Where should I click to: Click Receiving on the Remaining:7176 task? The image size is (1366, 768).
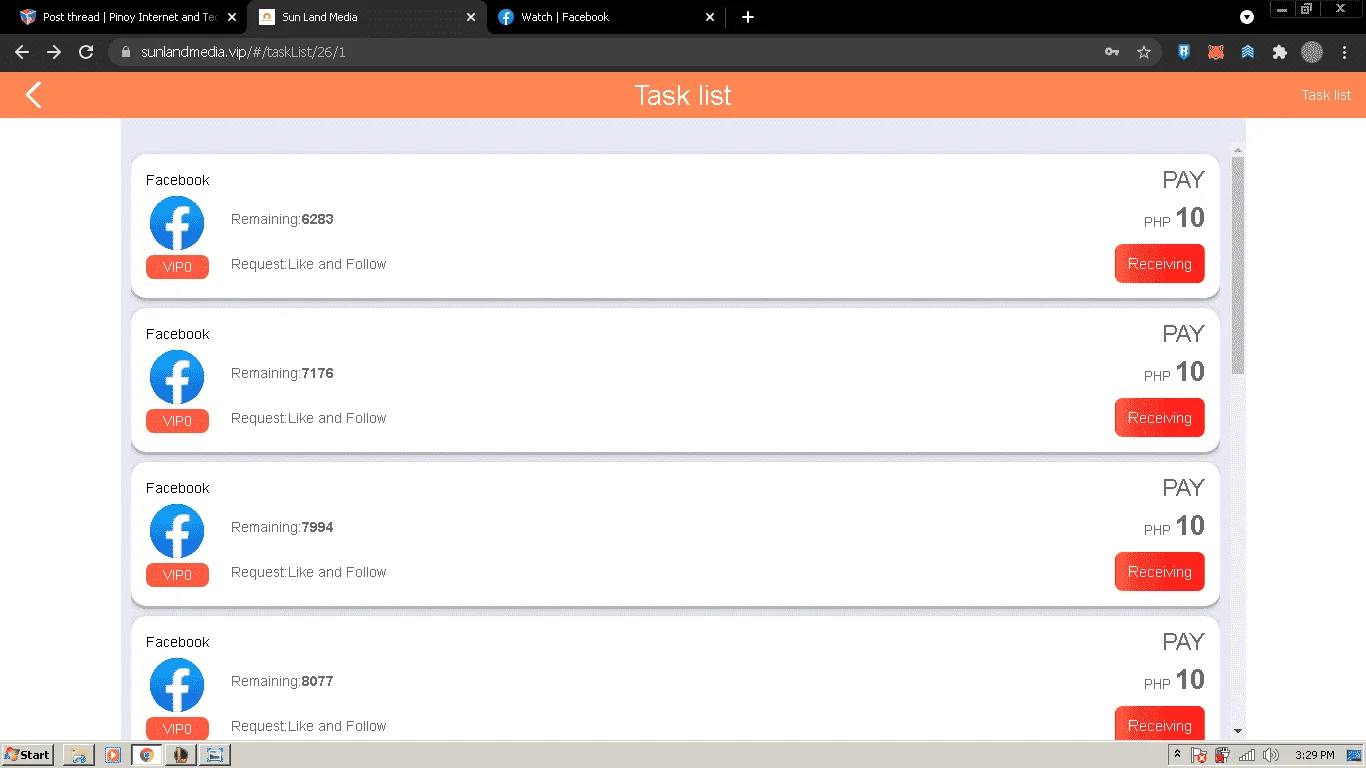1160,418
